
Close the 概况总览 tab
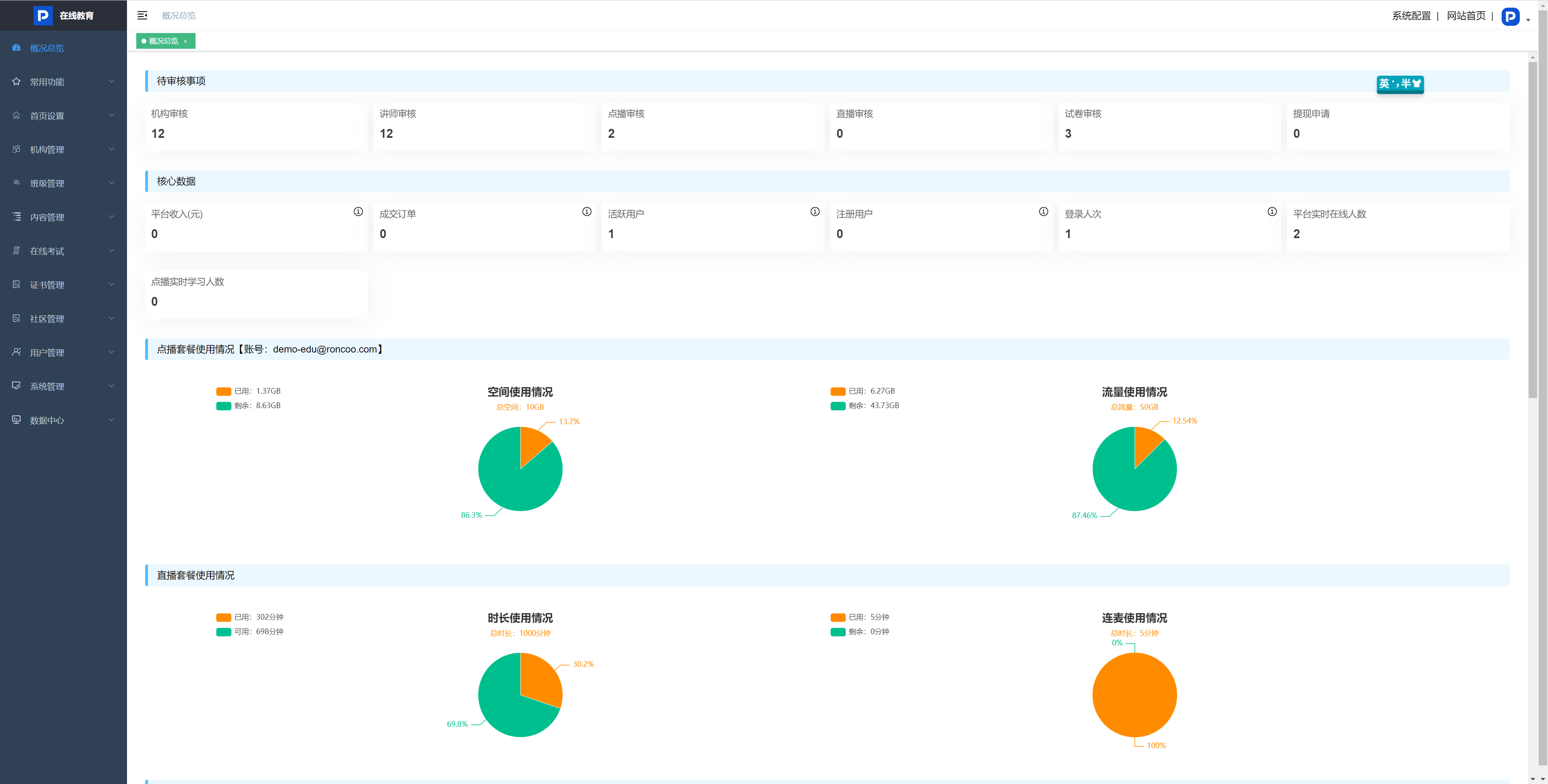click(x=186, y=41)
